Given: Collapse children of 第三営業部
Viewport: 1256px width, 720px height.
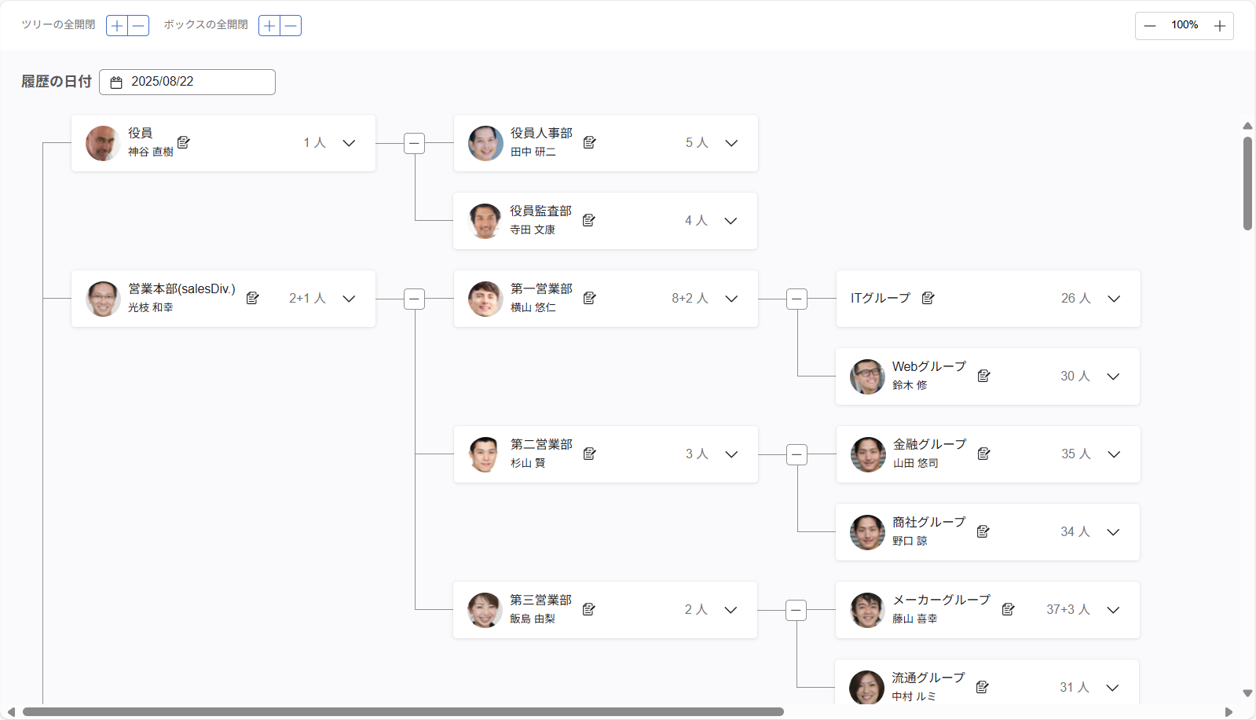Looking at the screenshot, I should point(796,610).
